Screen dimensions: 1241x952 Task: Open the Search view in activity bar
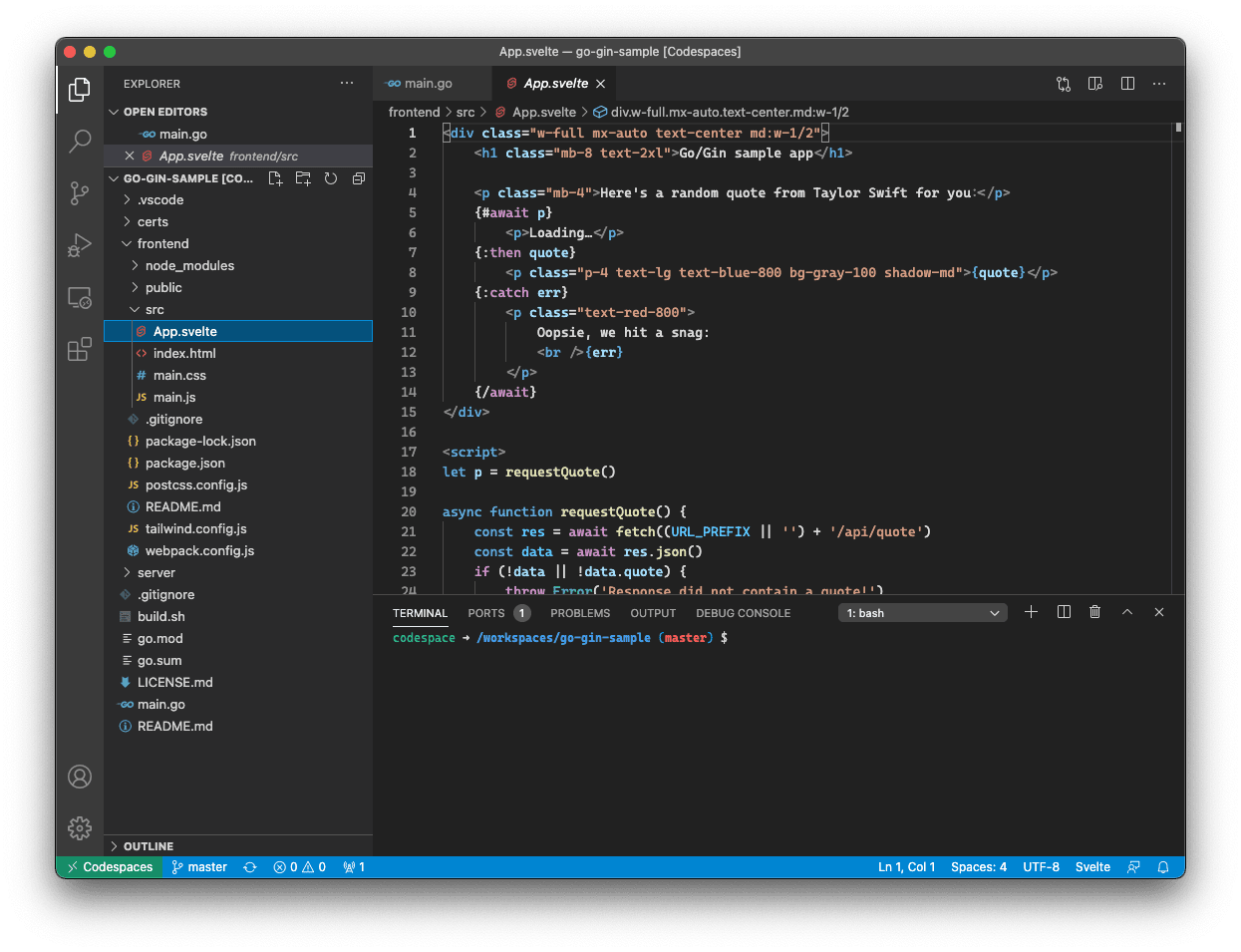pyautogui.click(x=80, y=142)
